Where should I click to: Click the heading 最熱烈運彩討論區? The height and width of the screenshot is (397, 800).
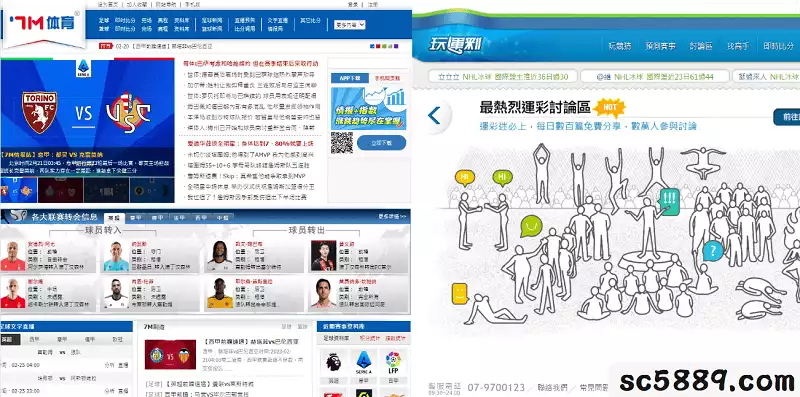click(535, 107)
